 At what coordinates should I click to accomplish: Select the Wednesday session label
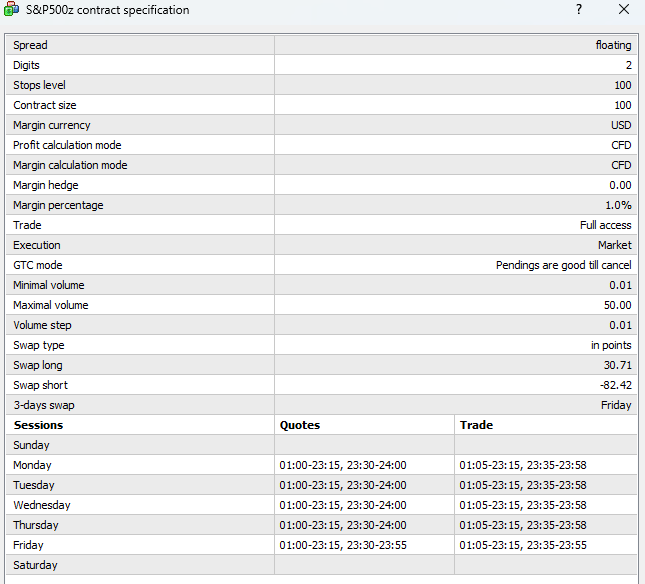coord(42,505)
